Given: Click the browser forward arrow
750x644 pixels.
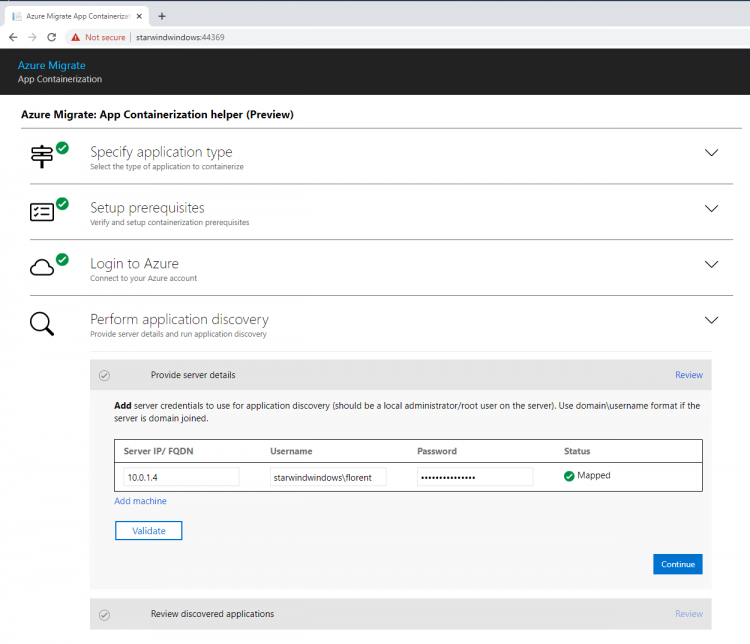Looking at the screenshot, I should tap(32, 37).
